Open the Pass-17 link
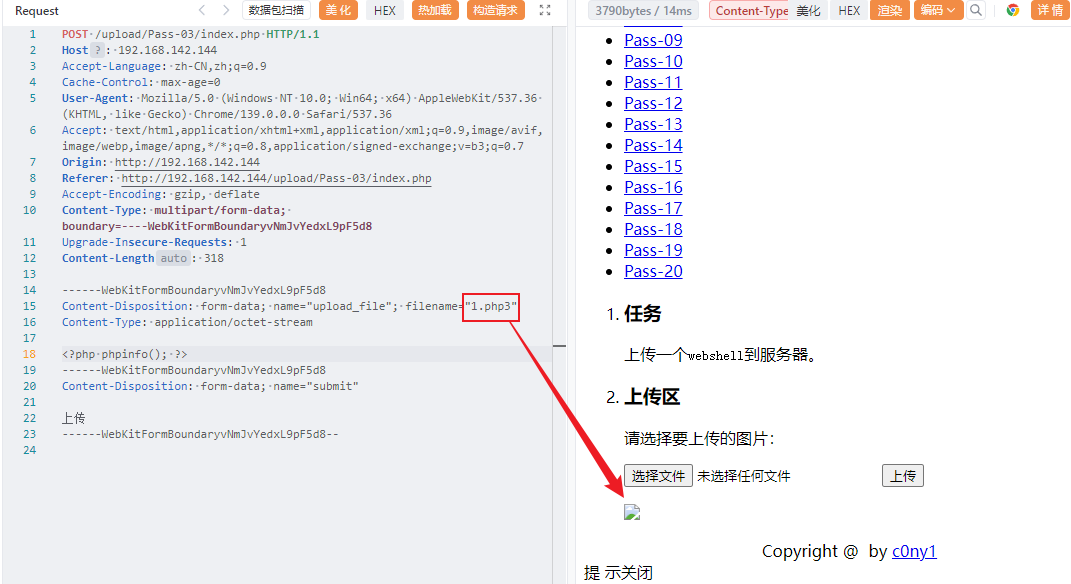 pyautogui.click(x=653, y=208)
